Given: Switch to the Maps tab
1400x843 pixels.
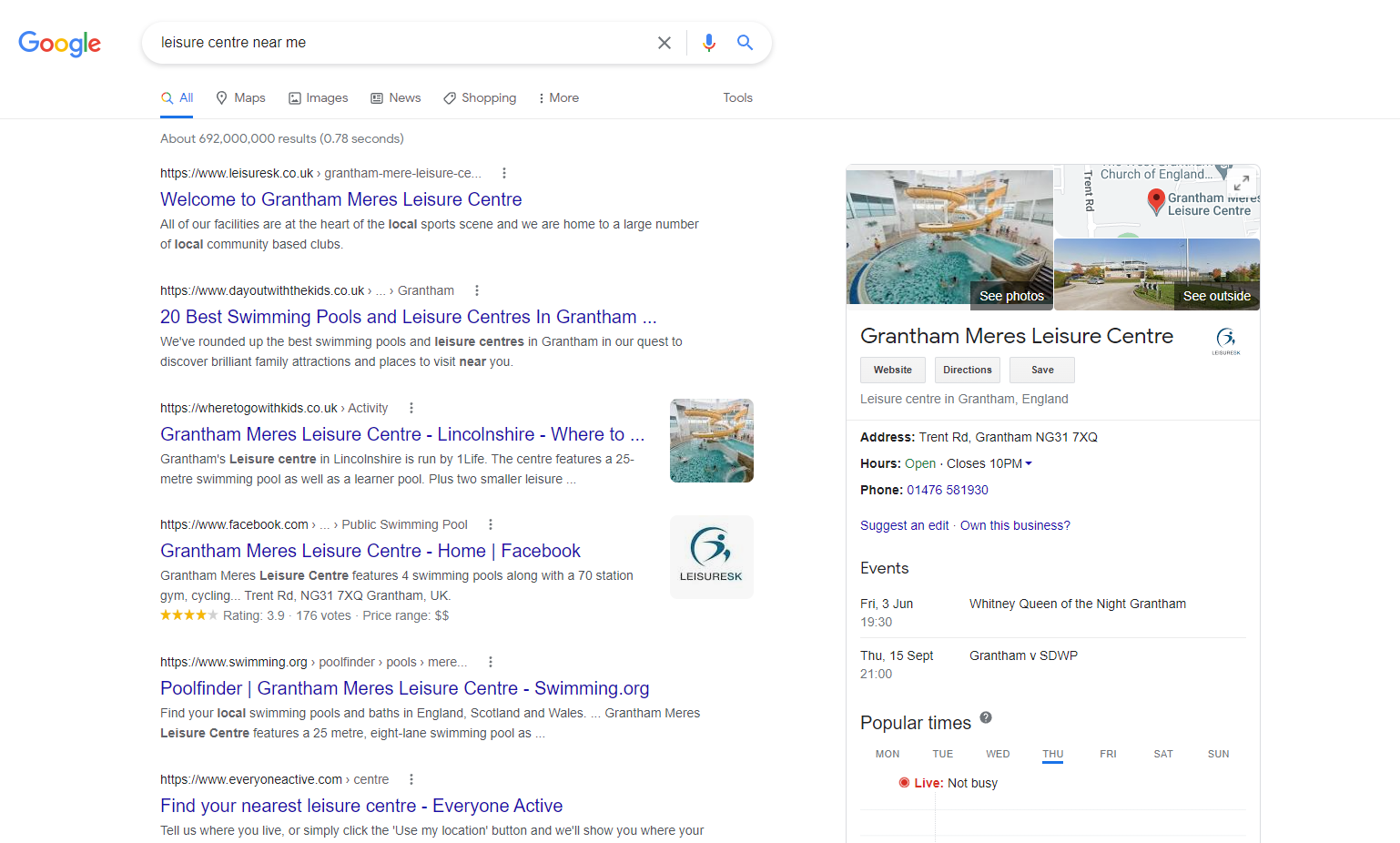Looking at the screenshot, I should click(240, 98).
